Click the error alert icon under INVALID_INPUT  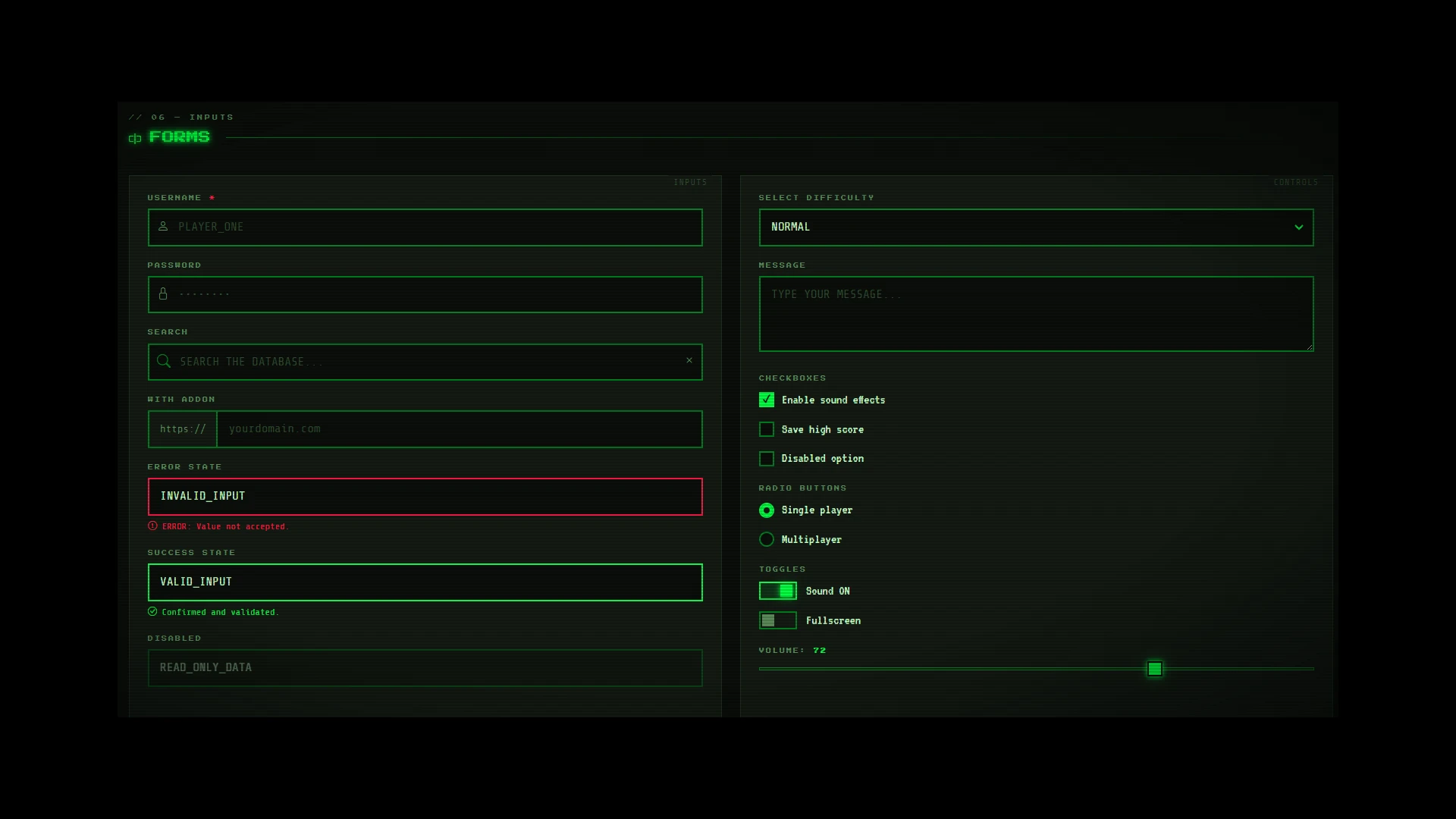152,526
